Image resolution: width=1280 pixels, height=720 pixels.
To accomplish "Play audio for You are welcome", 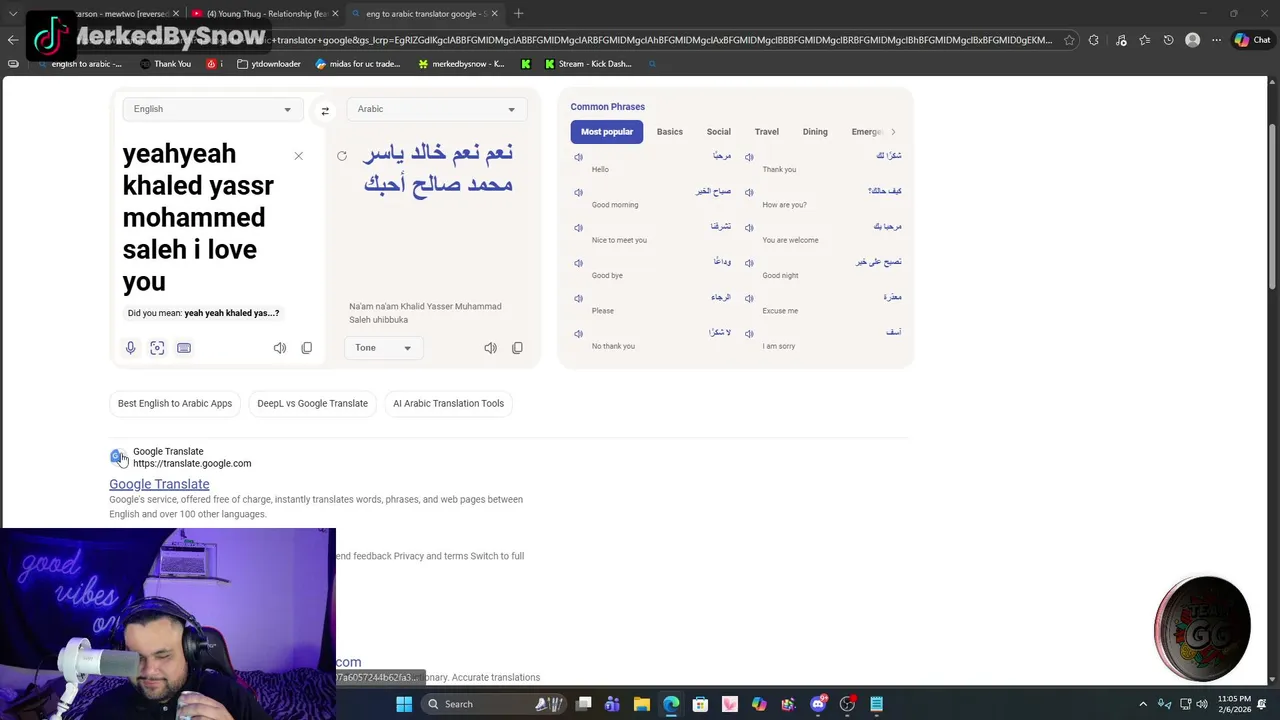I will pyautogui.click(x=749, y=228).
